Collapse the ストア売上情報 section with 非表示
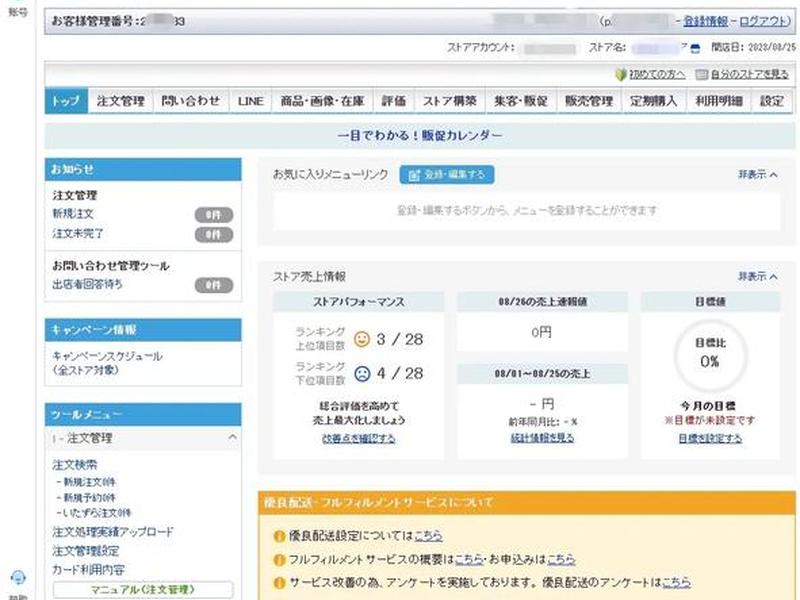 [x=758, y=277]
